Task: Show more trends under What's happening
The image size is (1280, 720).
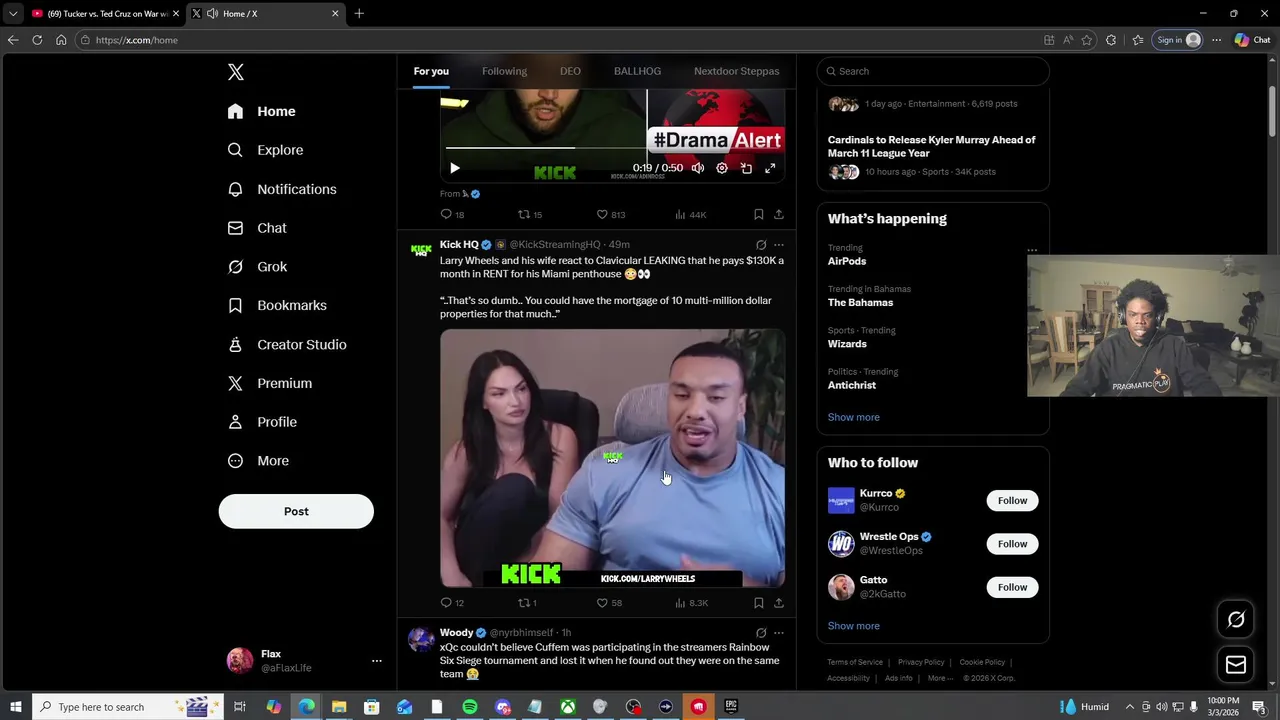Action: (854, 417)
